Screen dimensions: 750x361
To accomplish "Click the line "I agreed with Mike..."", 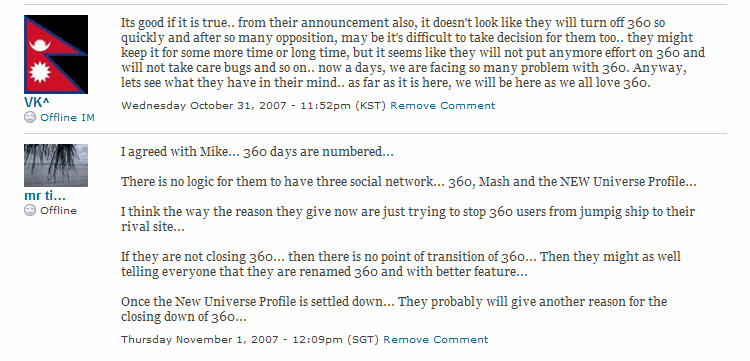I will tap(257, 152).
